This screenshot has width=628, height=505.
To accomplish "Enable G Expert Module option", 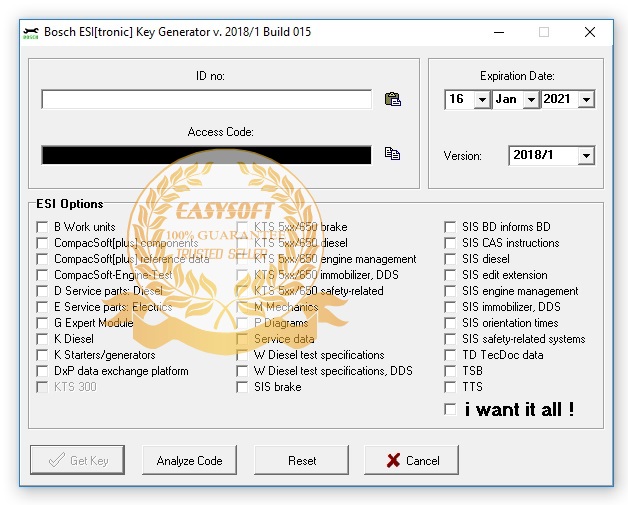I will 42,323.
